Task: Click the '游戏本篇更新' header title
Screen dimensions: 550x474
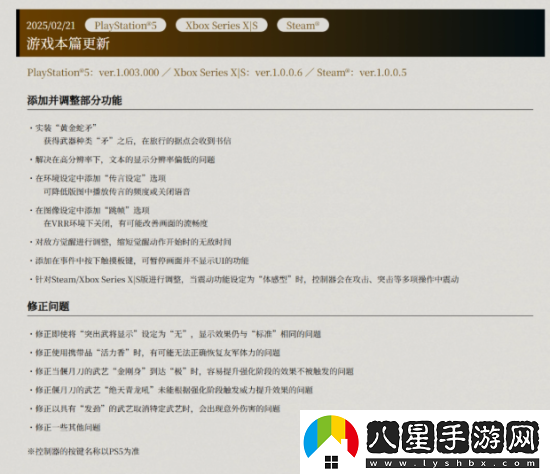Action: click(68, 44)
